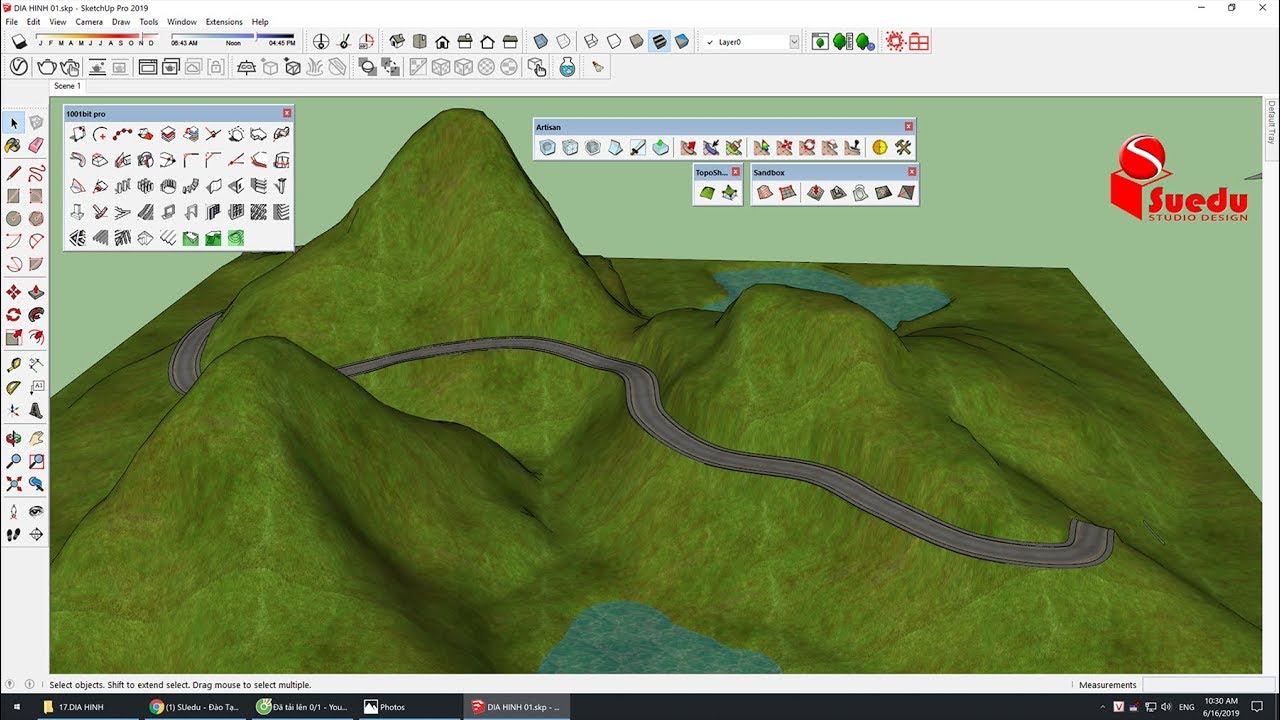Select the Protractor tool

coord(14,388)
